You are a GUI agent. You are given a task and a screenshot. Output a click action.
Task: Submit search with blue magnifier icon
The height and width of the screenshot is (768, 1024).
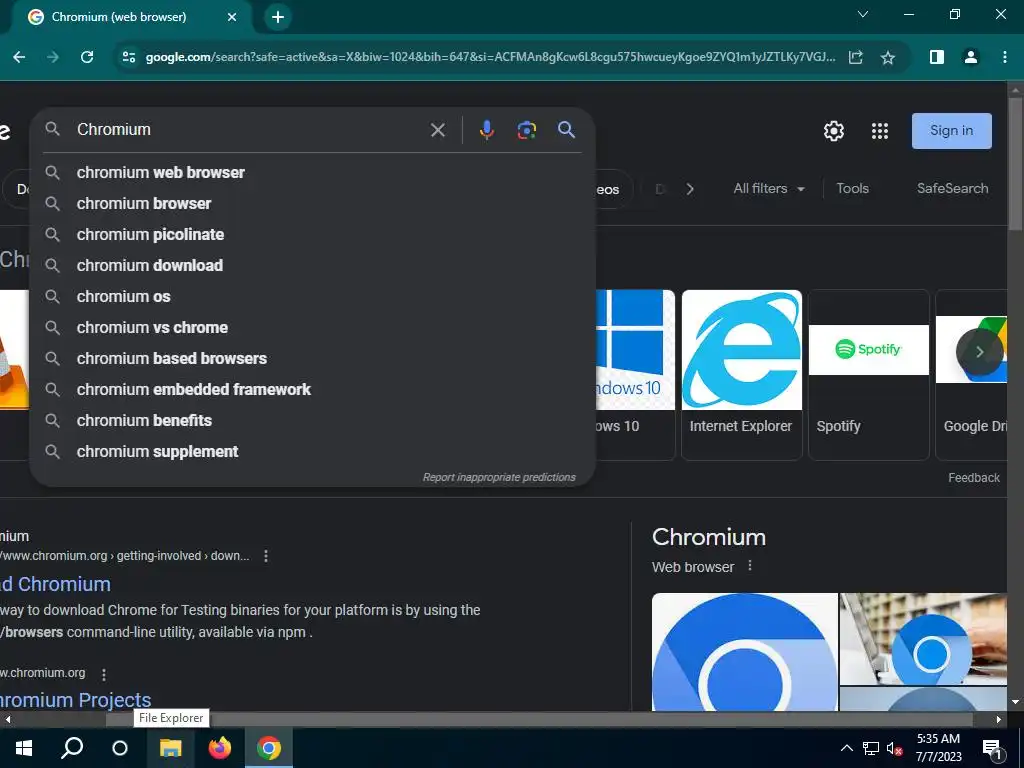coord(566,129)
